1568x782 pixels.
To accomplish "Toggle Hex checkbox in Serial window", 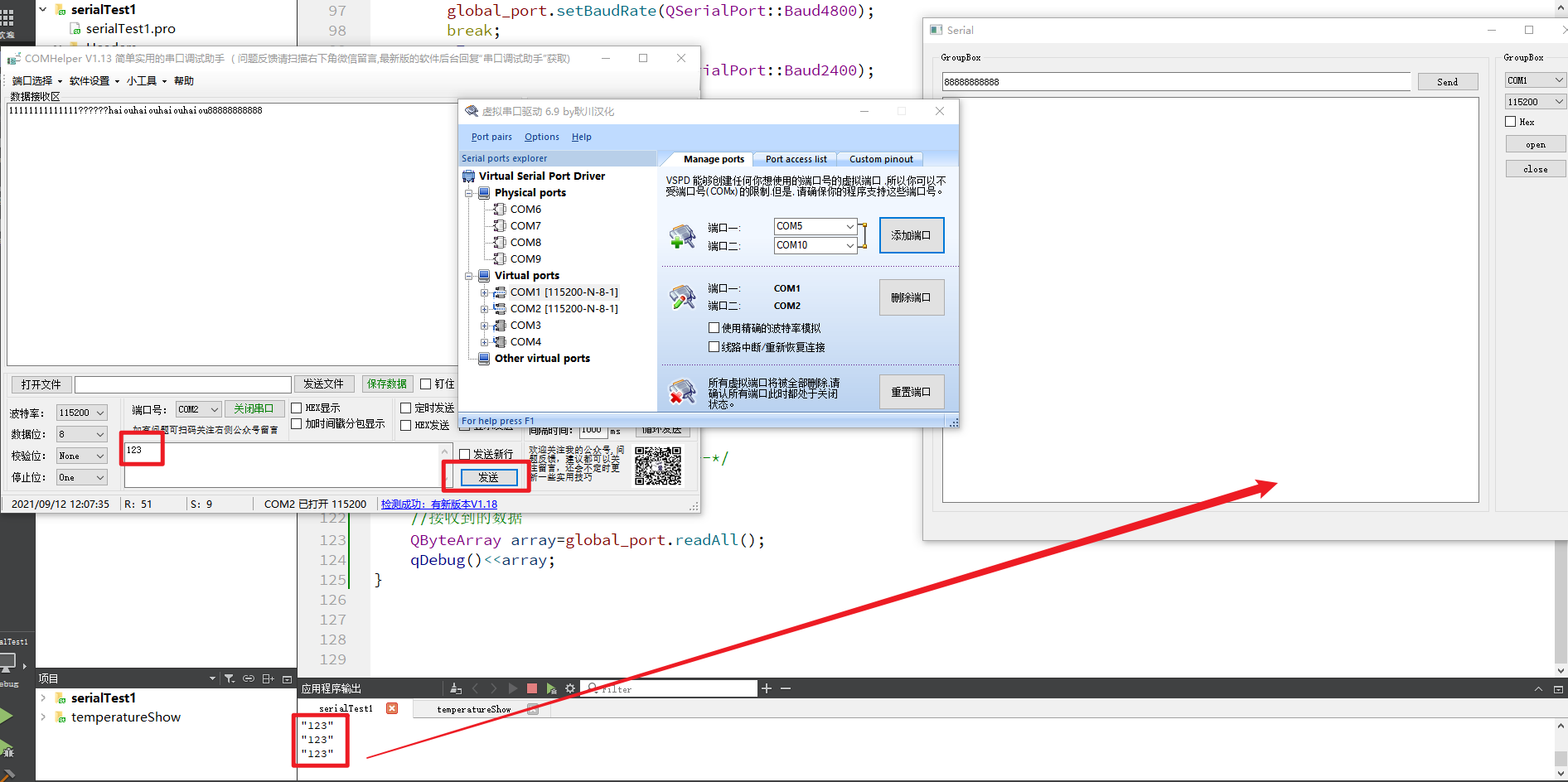I will click(x=1511, y=122).
